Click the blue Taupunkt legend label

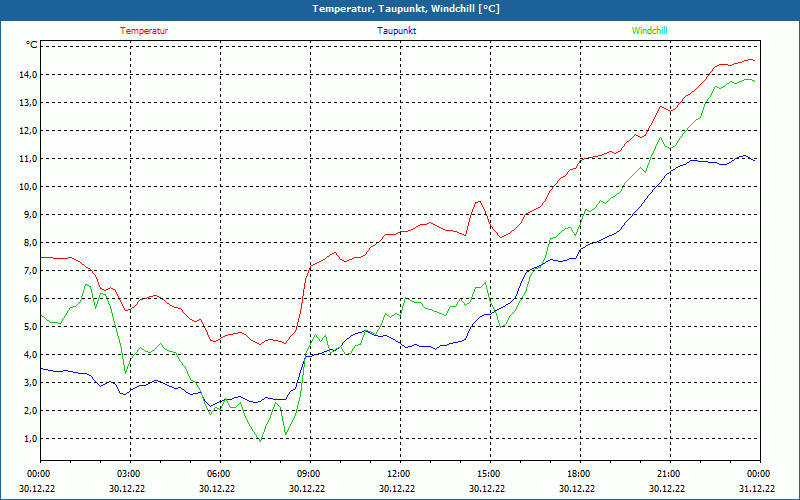(x=396, y=31)
